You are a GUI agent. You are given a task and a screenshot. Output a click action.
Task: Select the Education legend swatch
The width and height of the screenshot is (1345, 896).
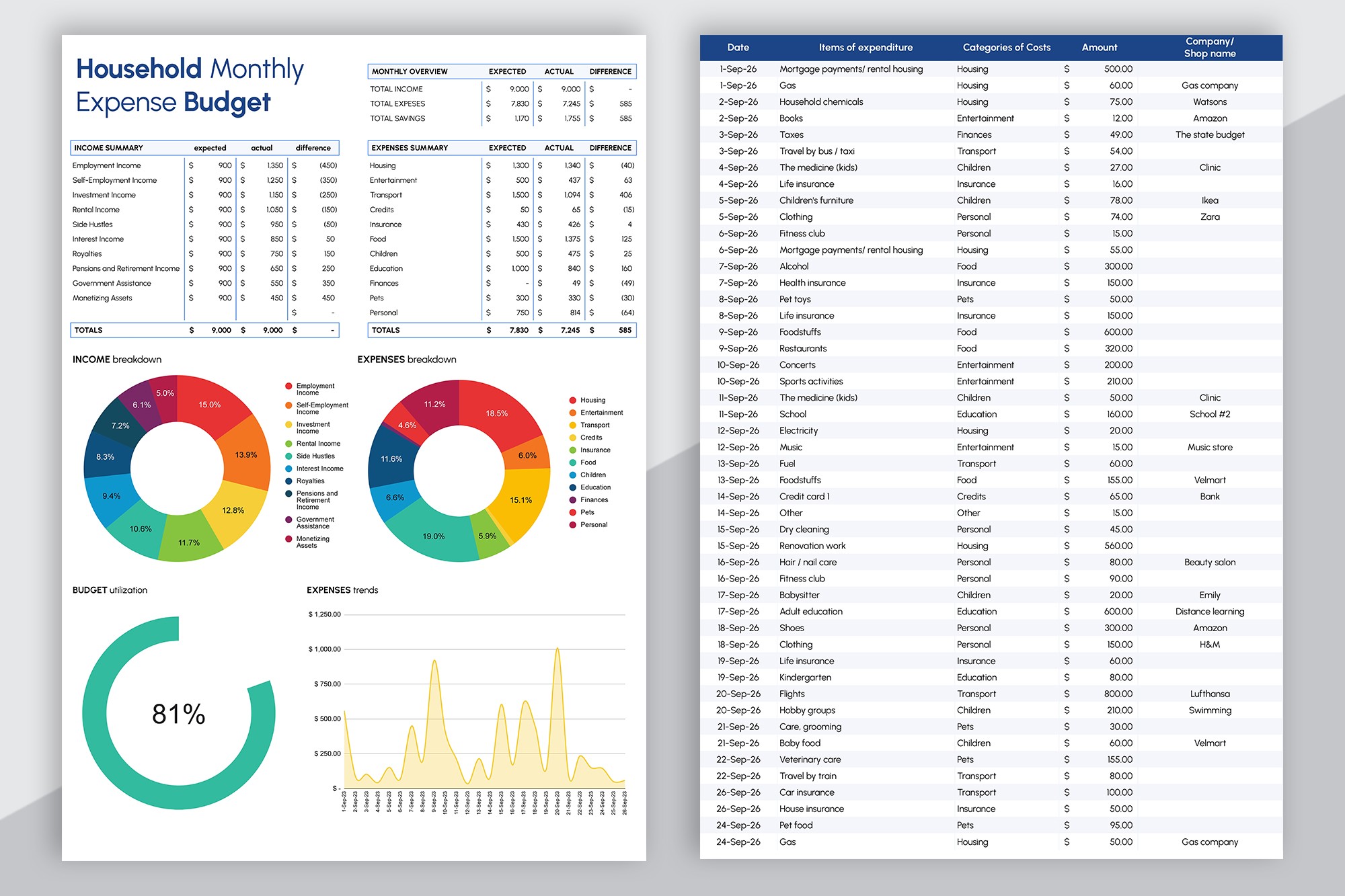(x=572, y=487)
